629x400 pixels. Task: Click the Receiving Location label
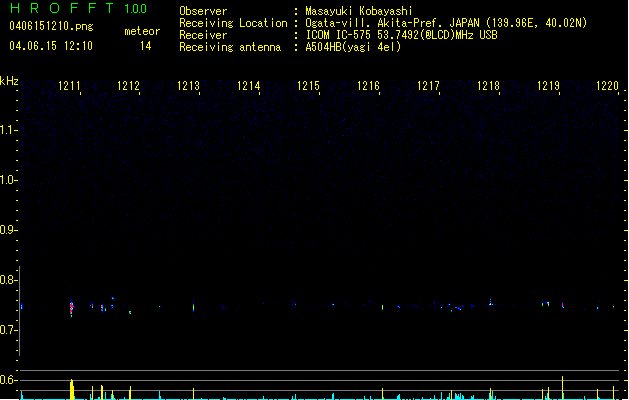[x=233, y=23]
